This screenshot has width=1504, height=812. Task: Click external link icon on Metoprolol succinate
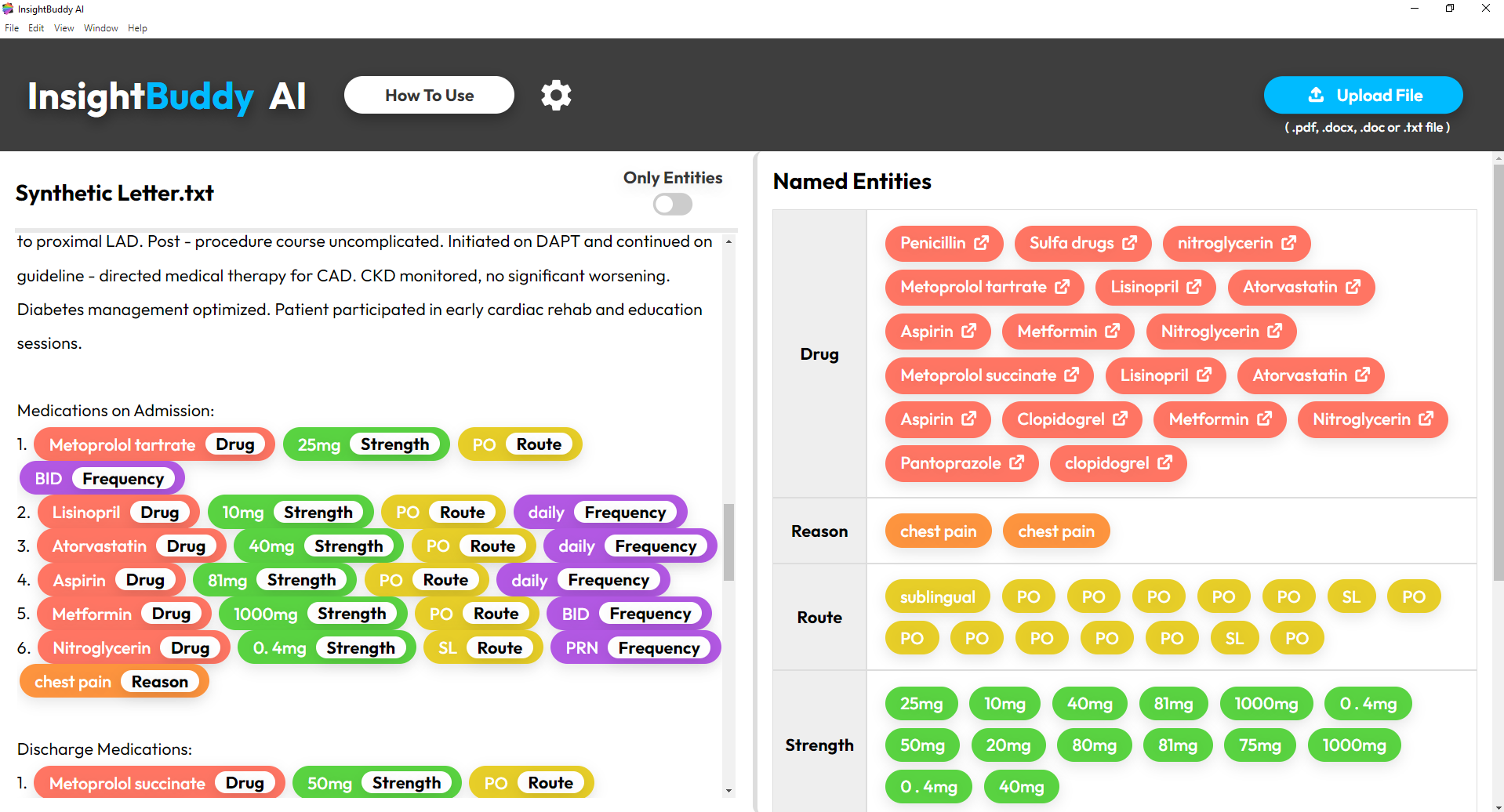point(1072,375)
